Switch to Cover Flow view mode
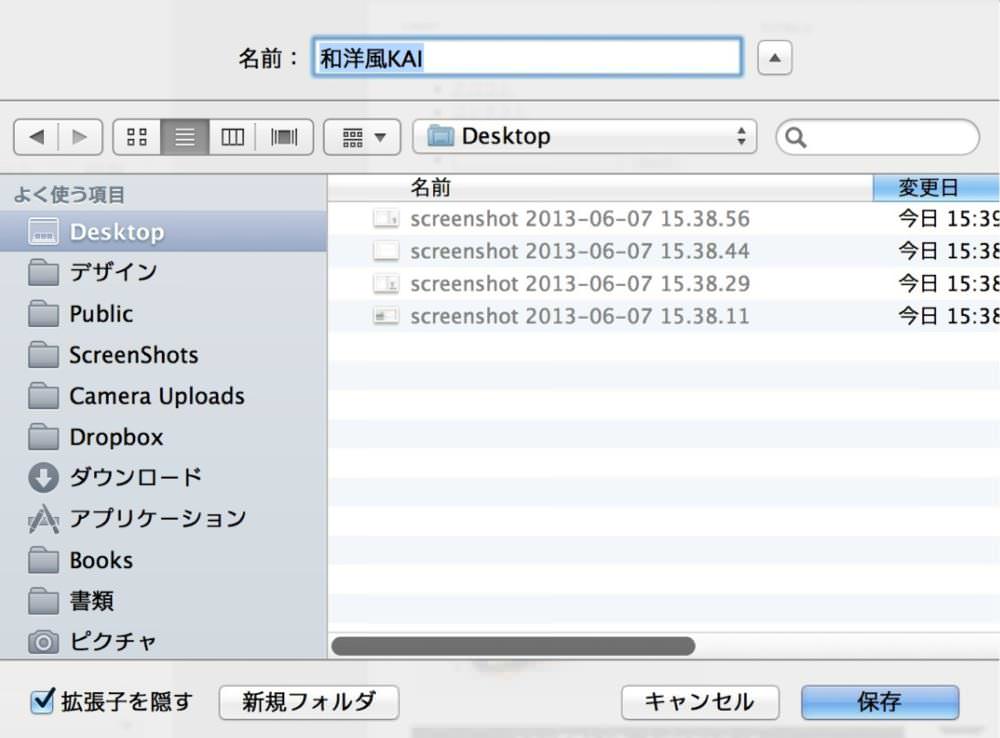This screenshot has height=738, width=1000. coord(284,137)
